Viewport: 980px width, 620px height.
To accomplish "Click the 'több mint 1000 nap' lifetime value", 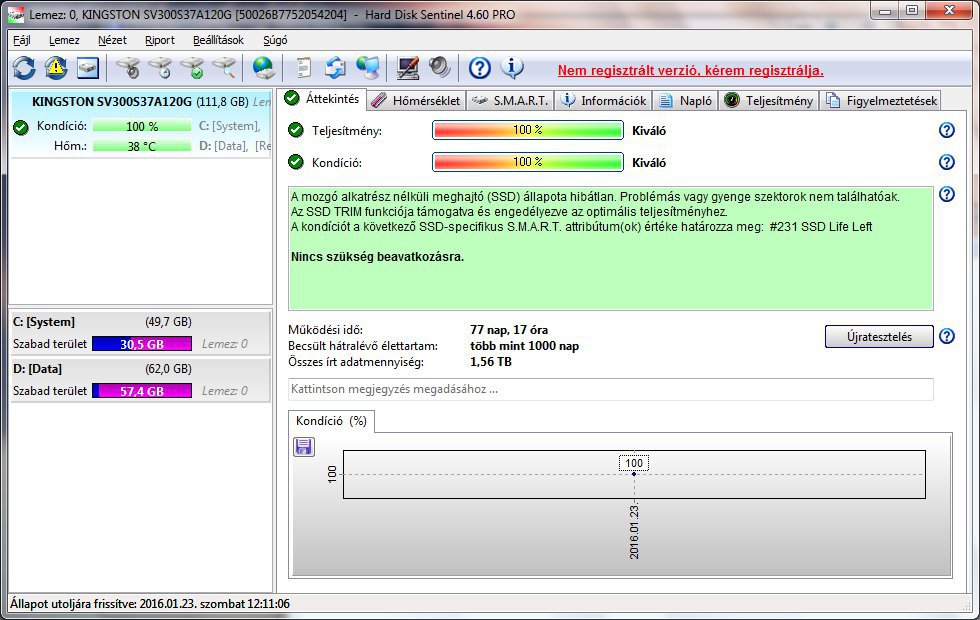I will (x=524, y=346).
